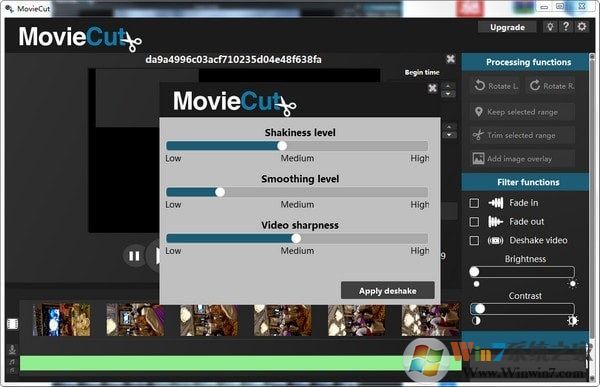Enable the Fade in checkbox
Viewport: 600px width, 387px height.
pyautogui.click(x=474, y=203)
